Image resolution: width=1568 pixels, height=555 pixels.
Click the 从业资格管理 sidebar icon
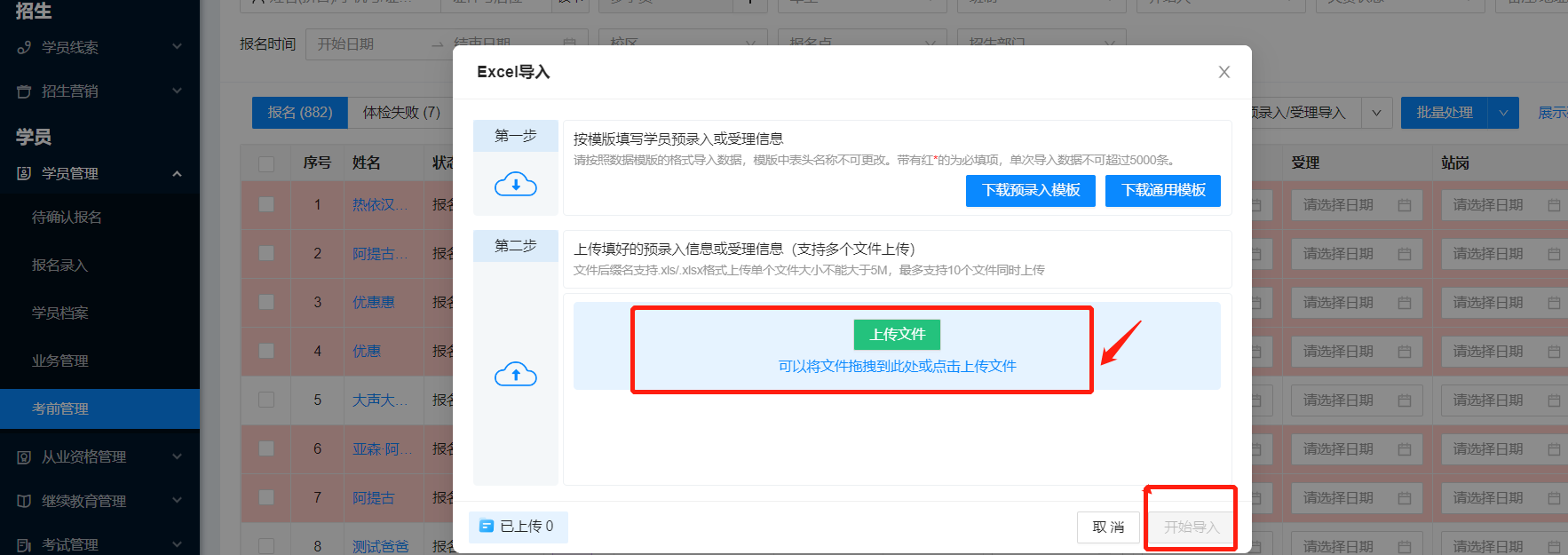[24, 456]
